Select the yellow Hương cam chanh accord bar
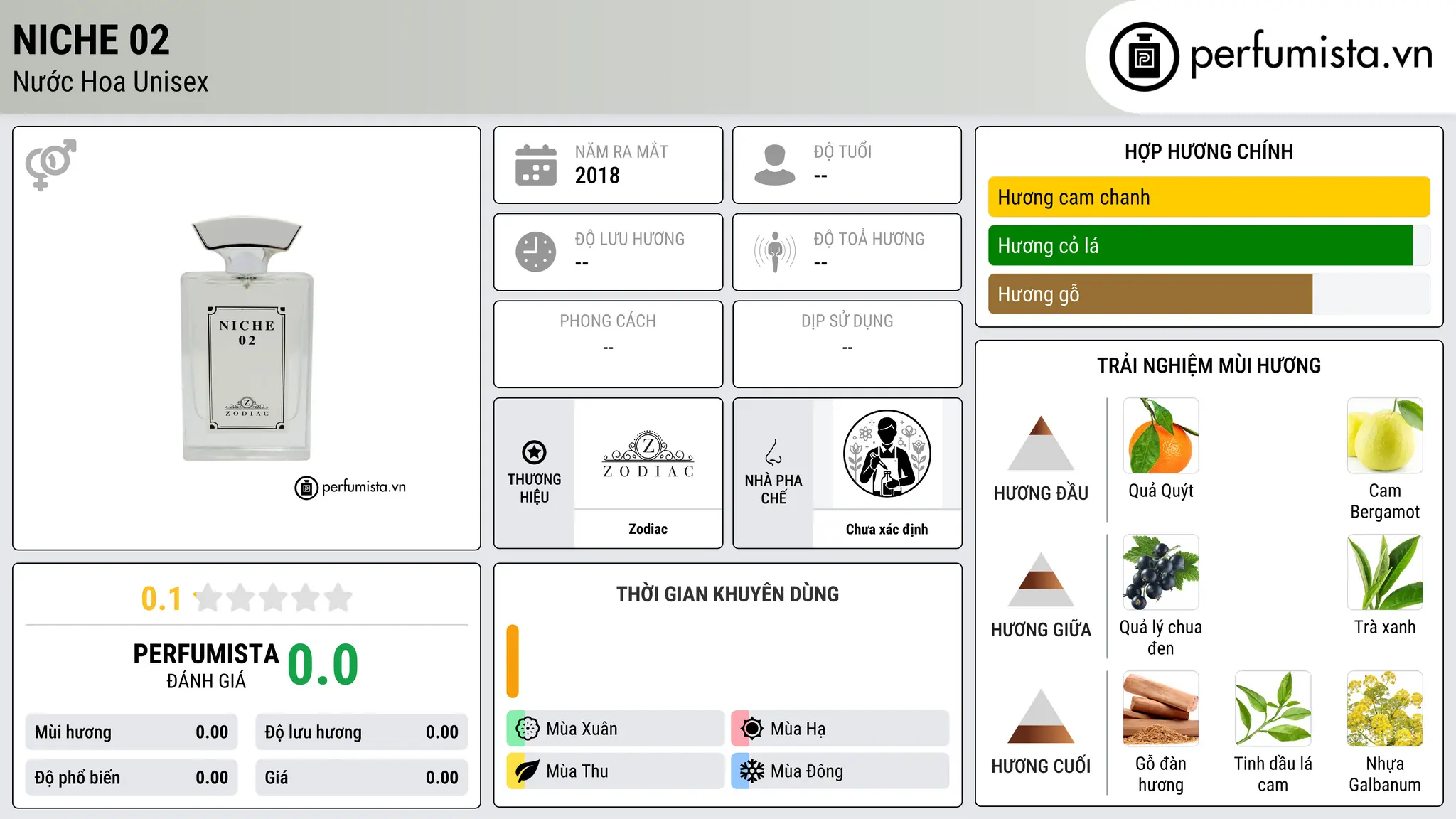This screenshot has width=1456, height=819. (x=1209, y=197)
